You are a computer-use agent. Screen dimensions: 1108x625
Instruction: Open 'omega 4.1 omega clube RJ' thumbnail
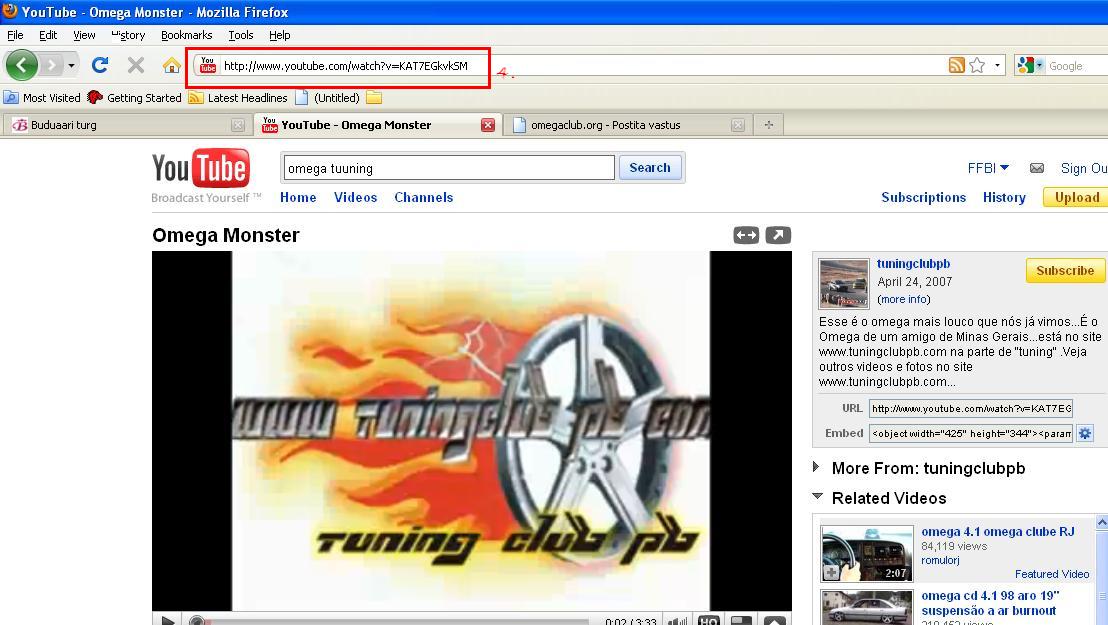coord(867,554)
